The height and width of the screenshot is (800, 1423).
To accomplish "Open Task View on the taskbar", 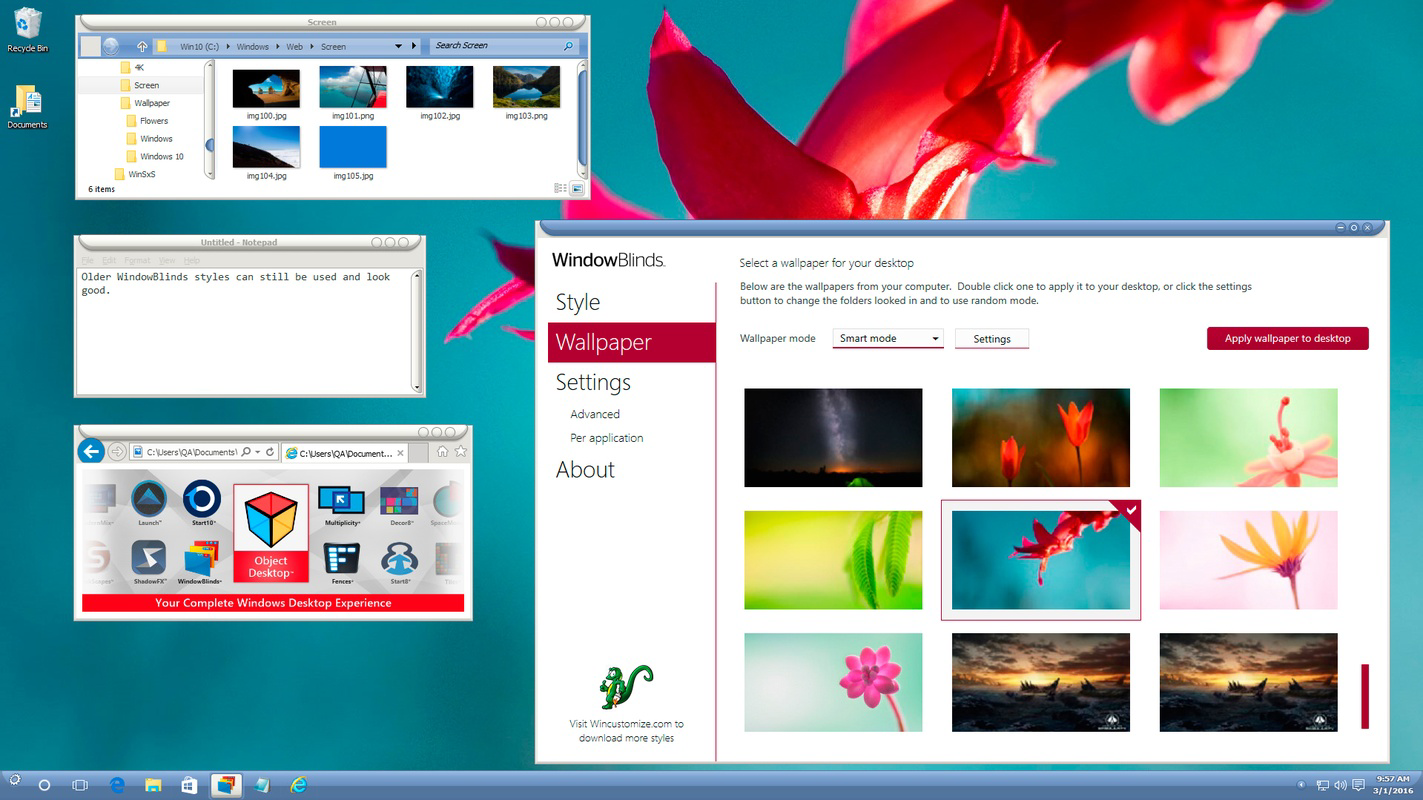I will (80, 785).
